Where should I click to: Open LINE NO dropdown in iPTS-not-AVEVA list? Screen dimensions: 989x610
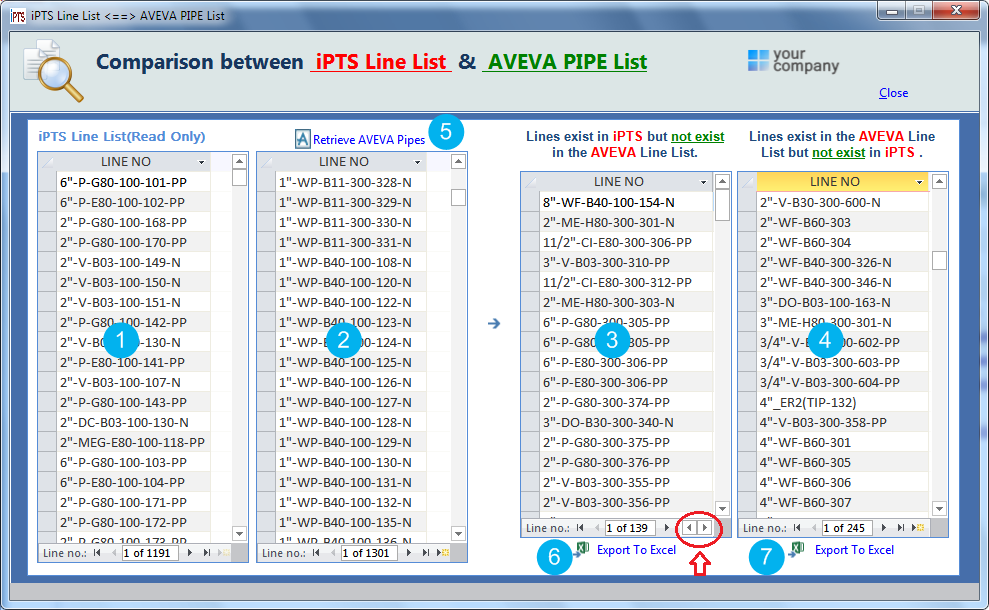click(x=704, y=182)
